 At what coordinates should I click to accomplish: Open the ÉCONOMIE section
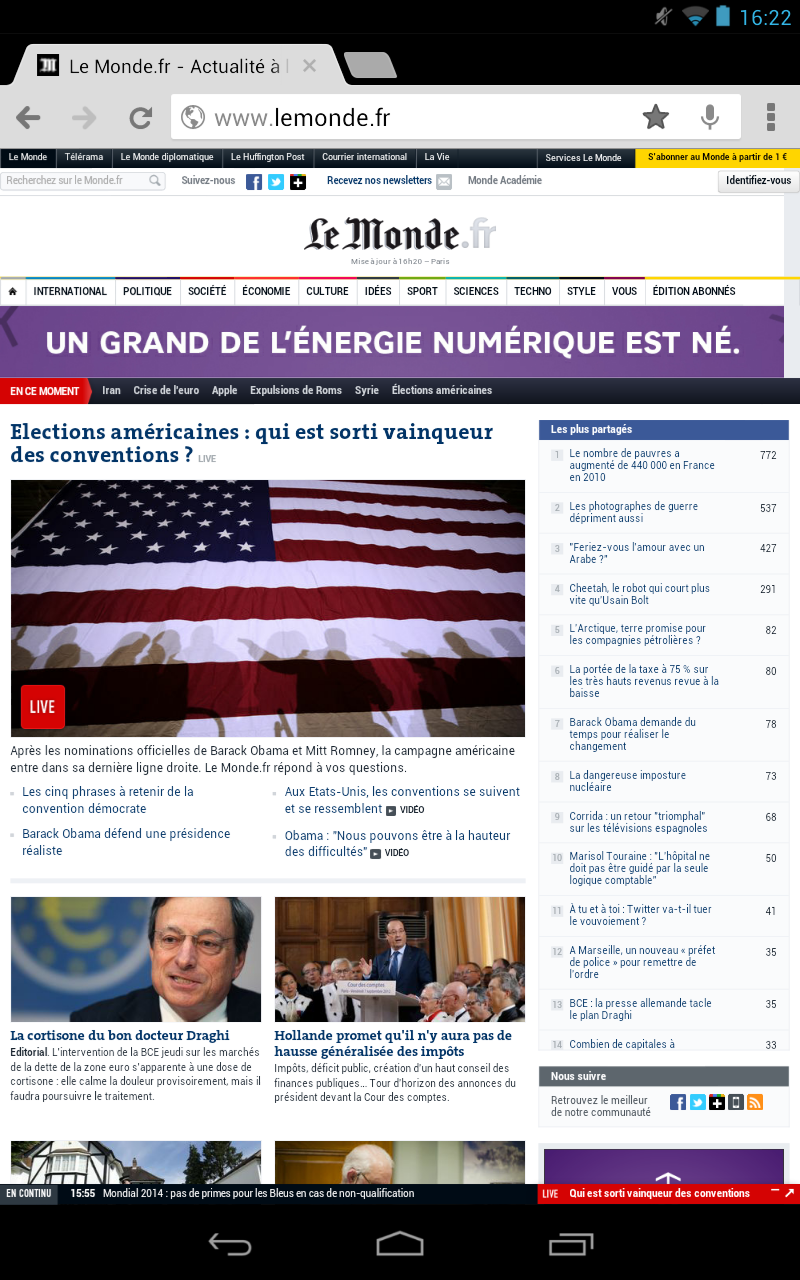266,292
